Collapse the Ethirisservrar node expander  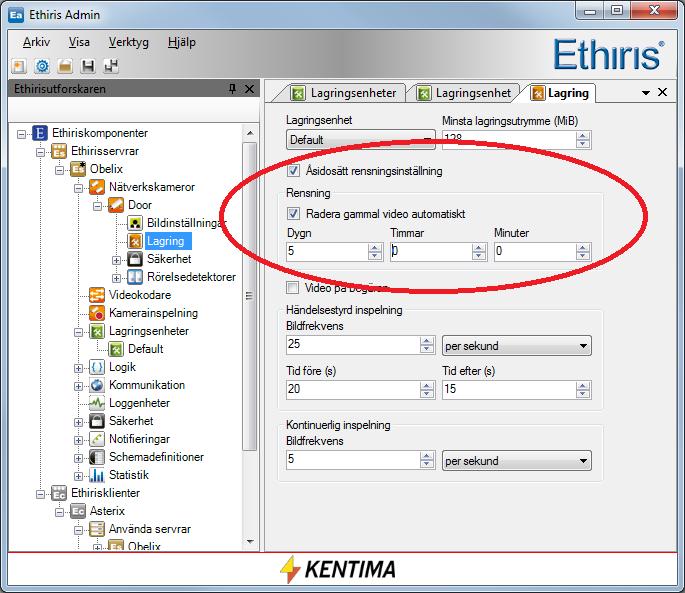40,152
